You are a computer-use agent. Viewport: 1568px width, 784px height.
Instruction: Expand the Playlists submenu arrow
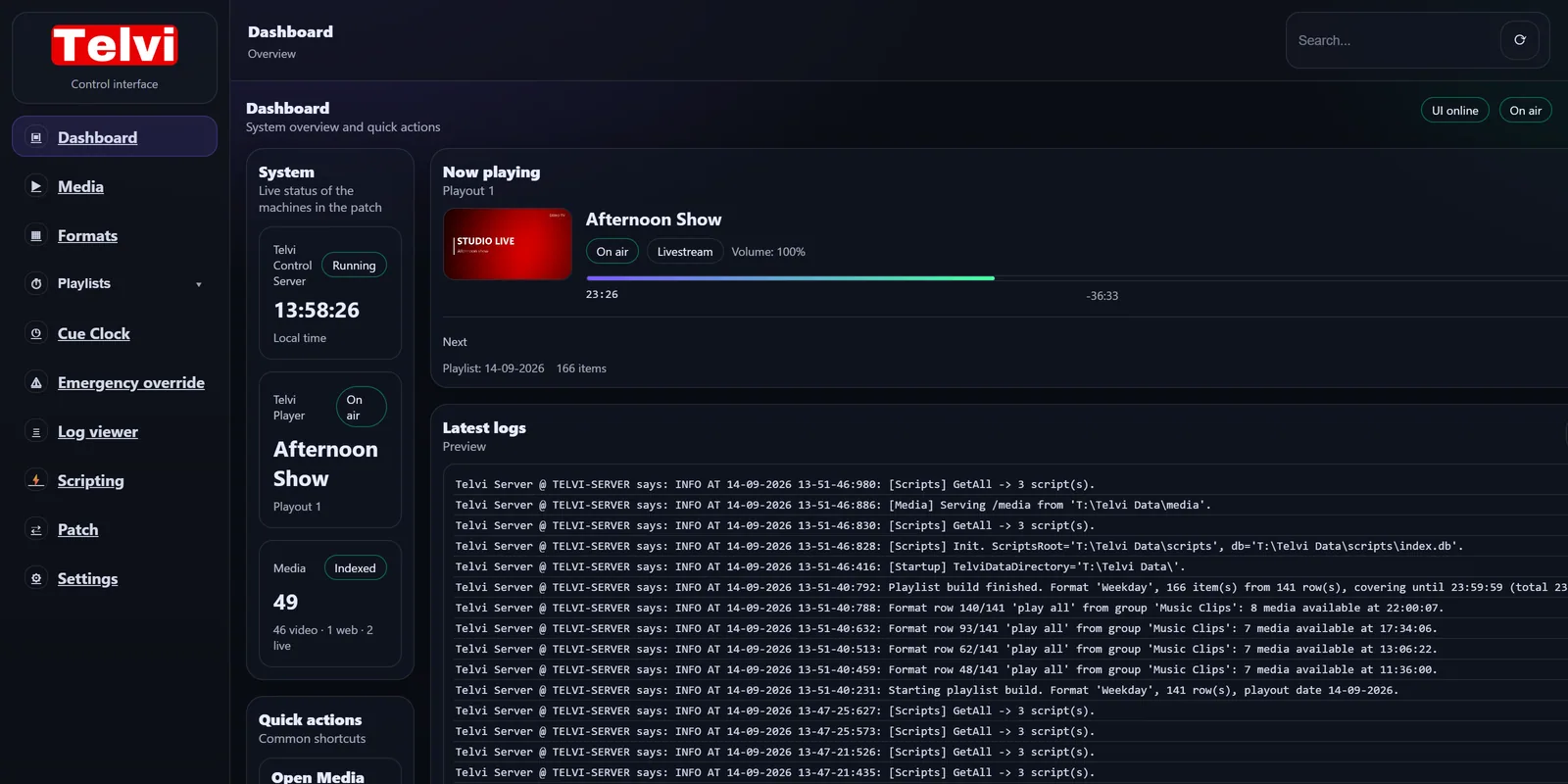pyautogui.click(x=199, y=284)
